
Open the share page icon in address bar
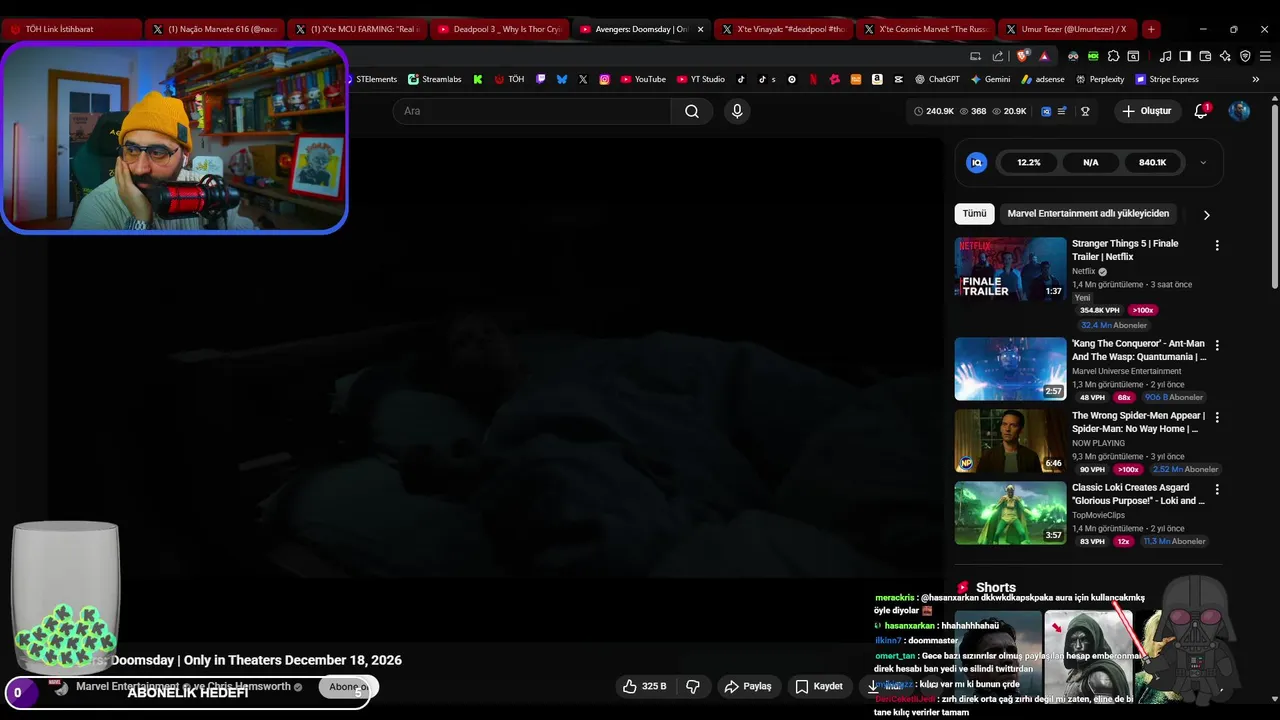point(997,56)
